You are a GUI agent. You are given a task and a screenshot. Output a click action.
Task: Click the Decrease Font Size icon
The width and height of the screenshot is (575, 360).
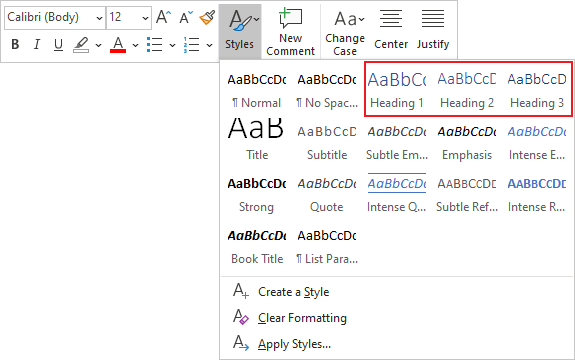[x=186, y=17]
